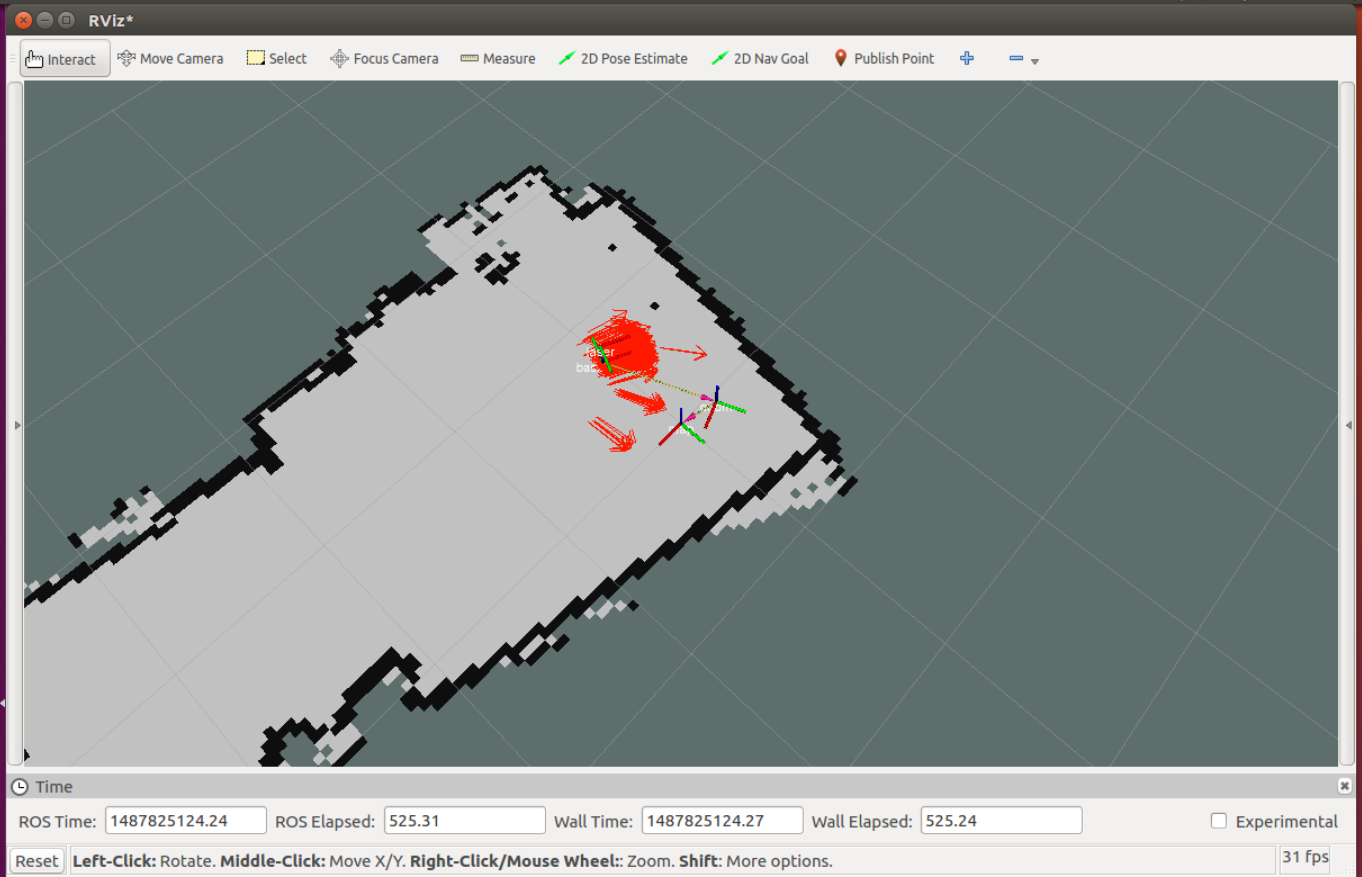Start a 2D Pose Estimate
Viewport: 1362px width, 877px height.
[623, 59]
